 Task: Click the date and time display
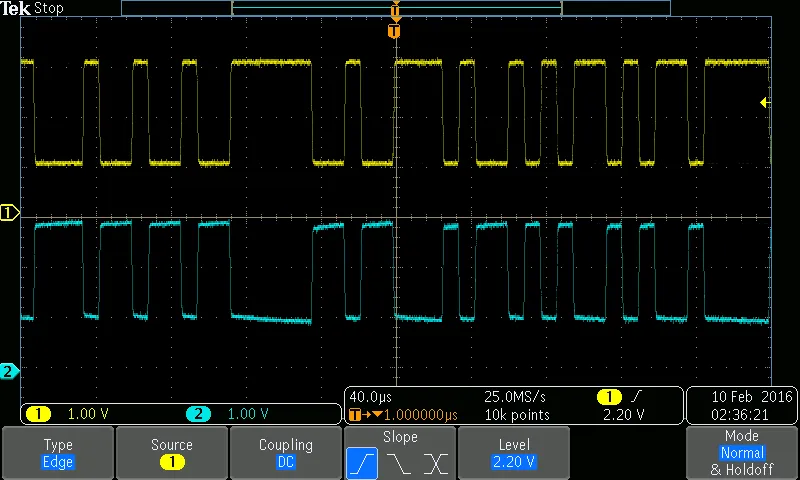click(741, 405)
